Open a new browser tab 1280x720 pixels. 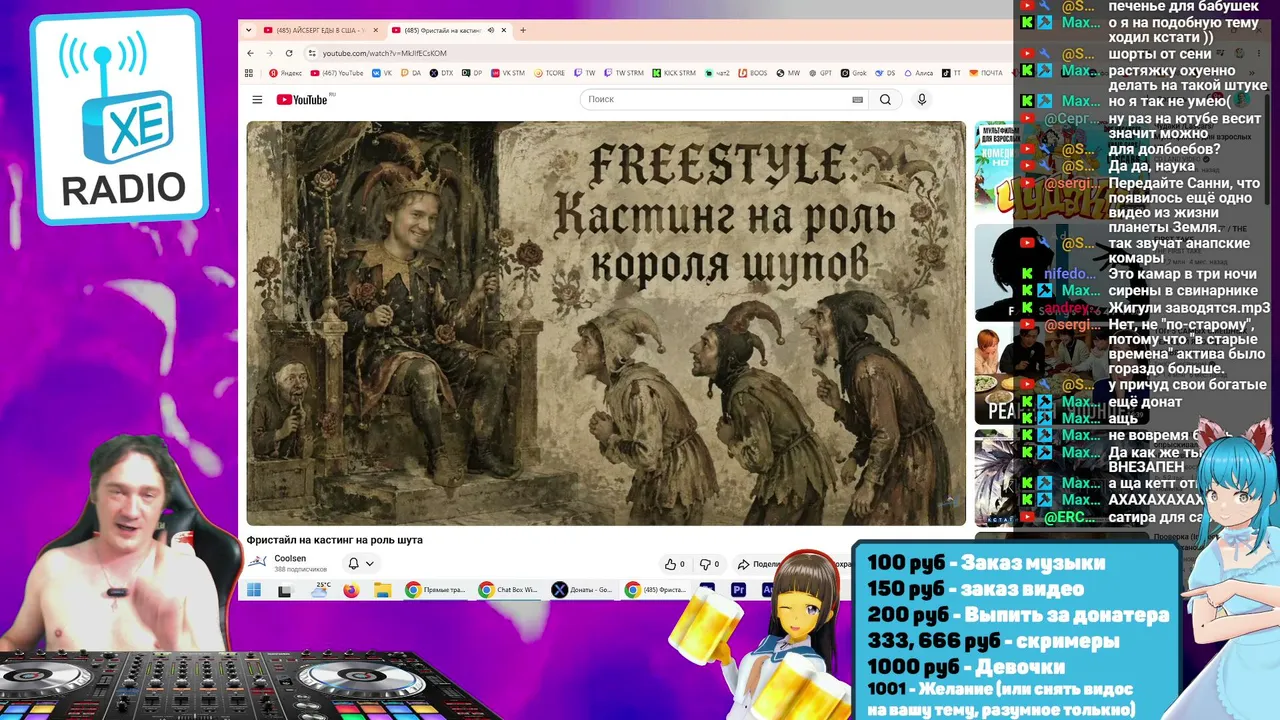[x=523, y=30]
